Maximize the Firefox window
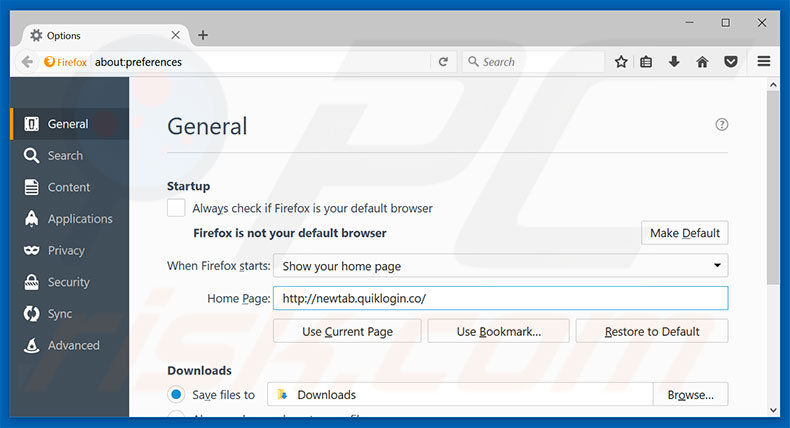790x428 pixels. click(726, 23)
